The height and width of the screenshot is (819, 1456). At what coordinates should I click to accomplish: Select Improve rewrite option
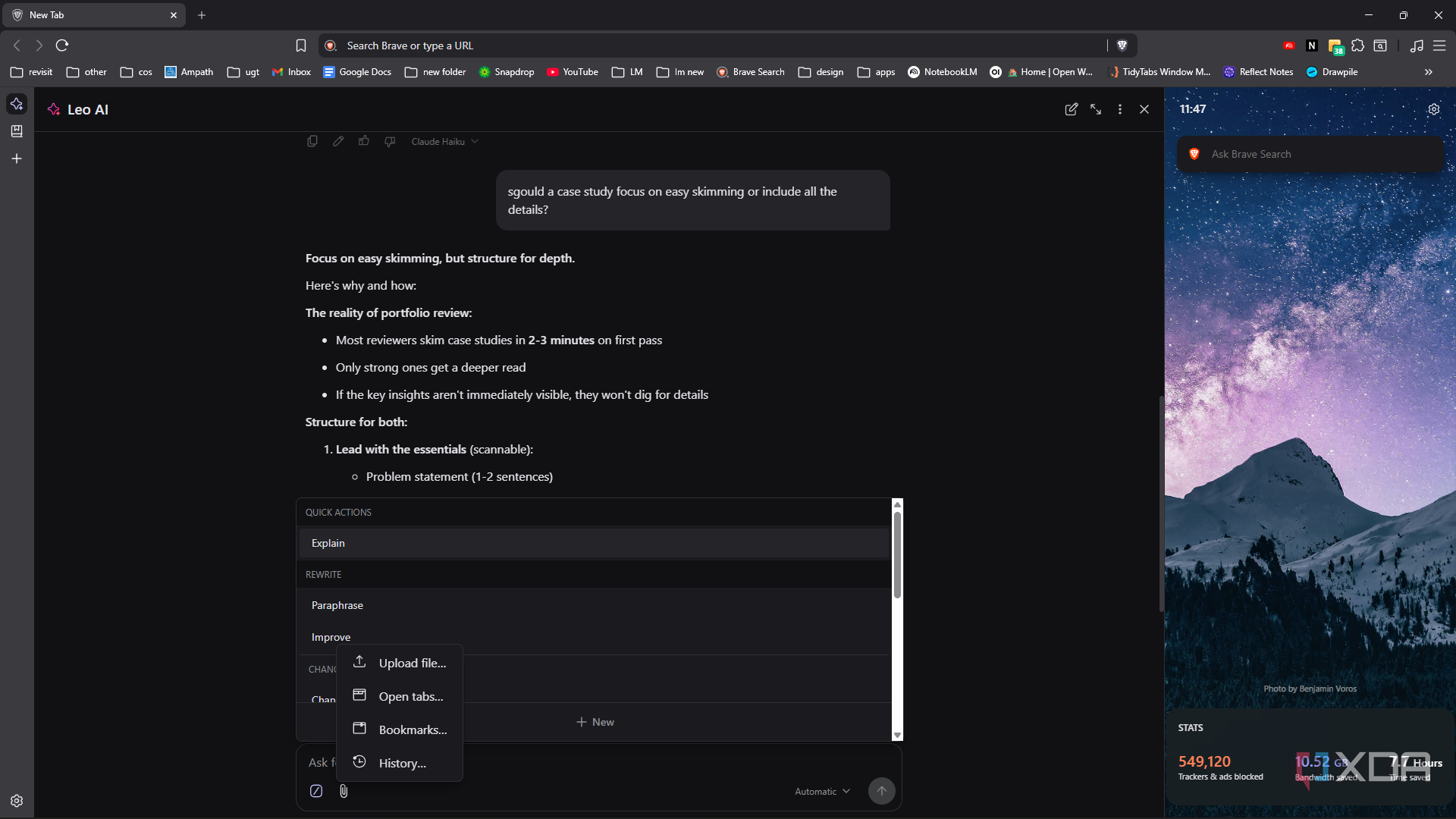click(x=594, y=637)
